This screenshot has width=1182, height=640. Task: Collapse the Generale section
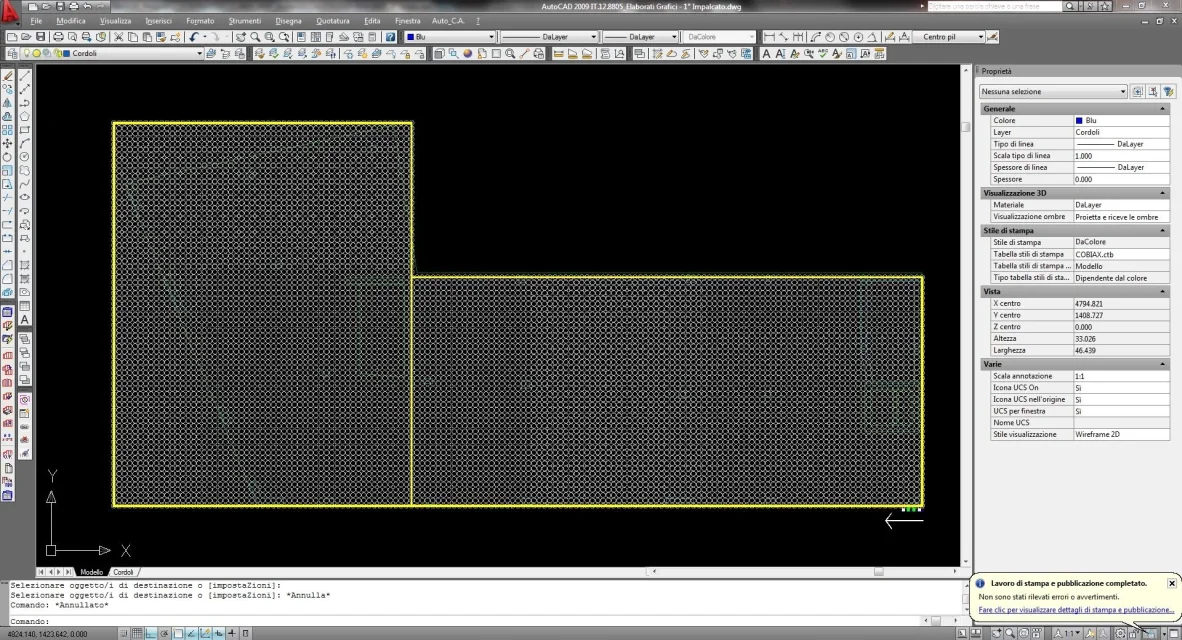coord(1162,109)
